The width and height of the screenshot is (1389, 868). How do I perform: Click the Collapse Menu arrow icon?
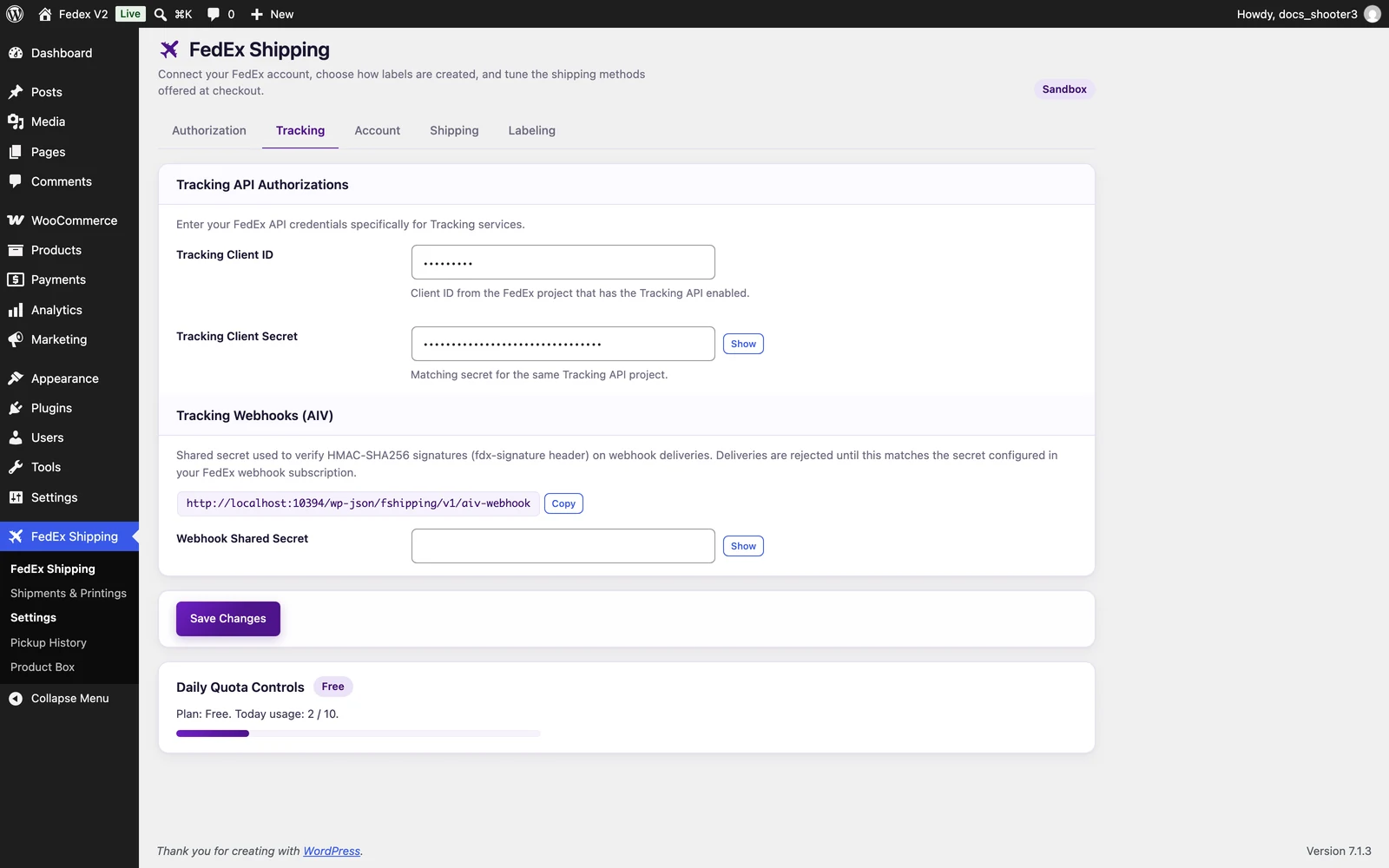[x=16, y=699]
